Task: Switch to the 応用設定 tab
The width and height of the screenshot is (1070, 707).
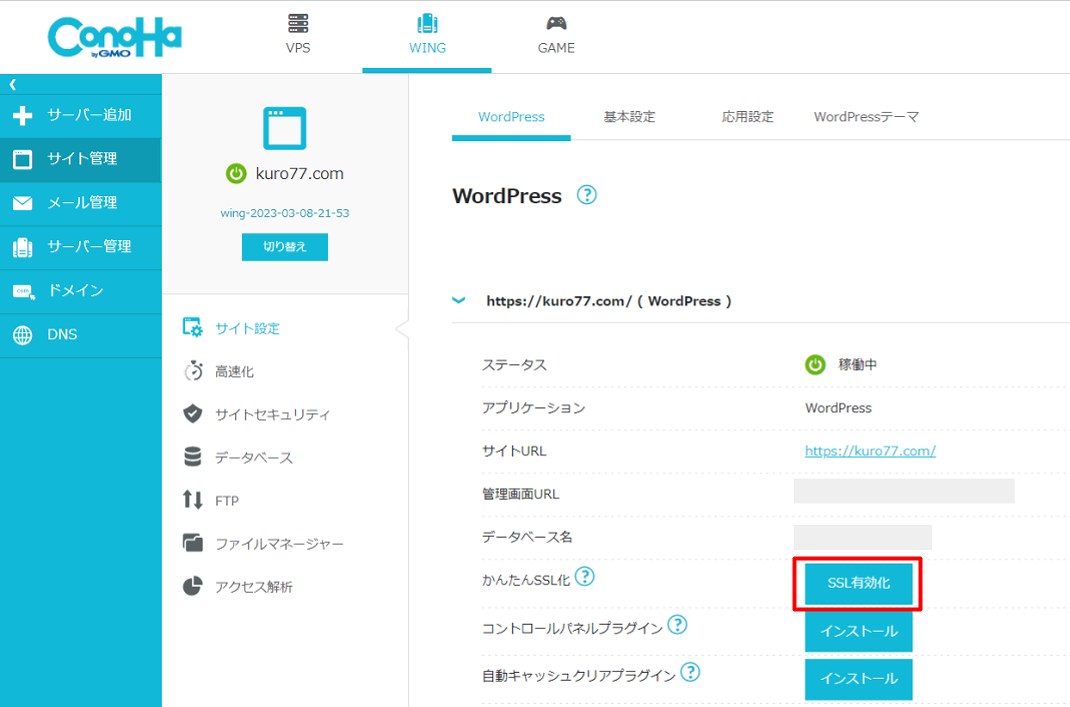Action: pos(747,117)
